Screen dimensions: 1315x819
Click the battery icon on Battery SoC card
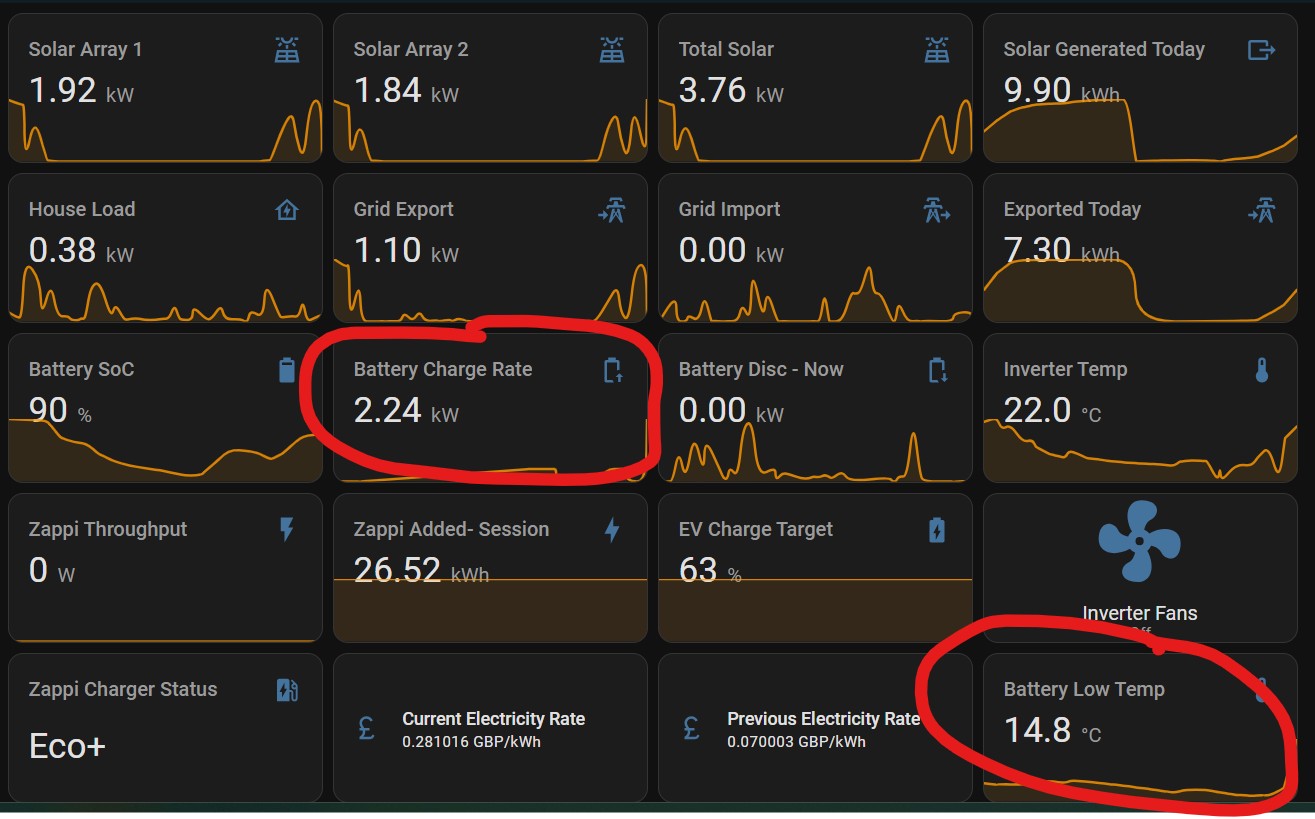pyautogui.click(x=287, y=370)
